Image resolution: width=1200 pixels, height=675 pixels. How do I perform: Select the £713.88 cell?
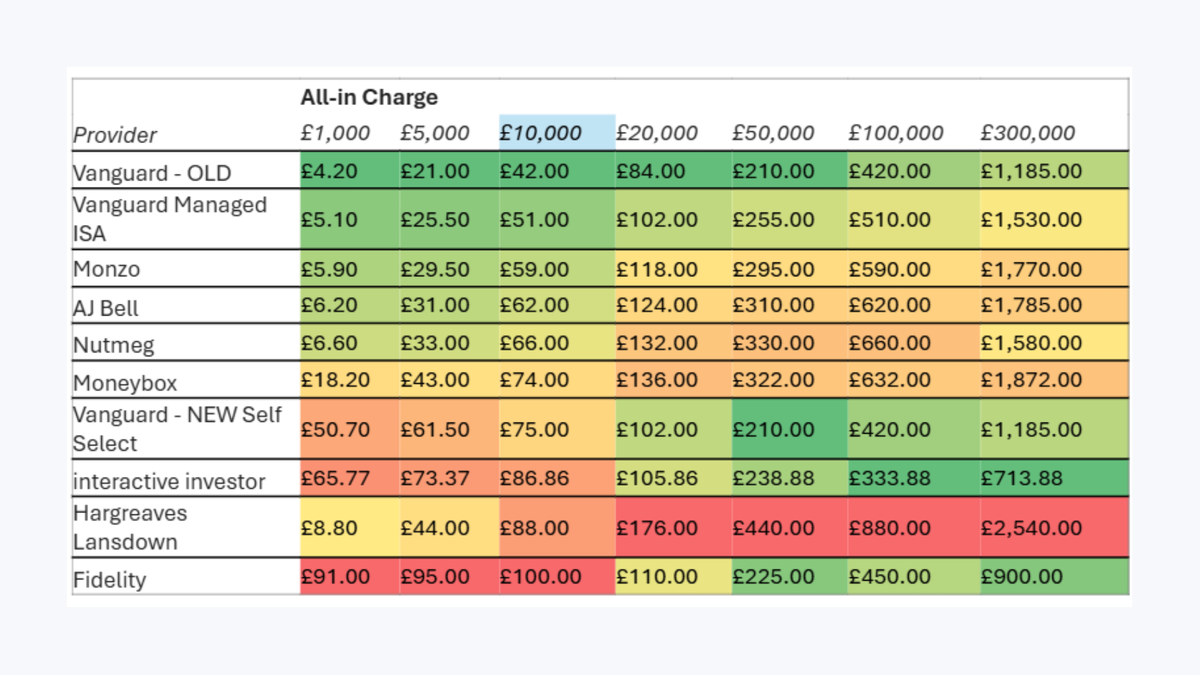(x=1055, y=478)
